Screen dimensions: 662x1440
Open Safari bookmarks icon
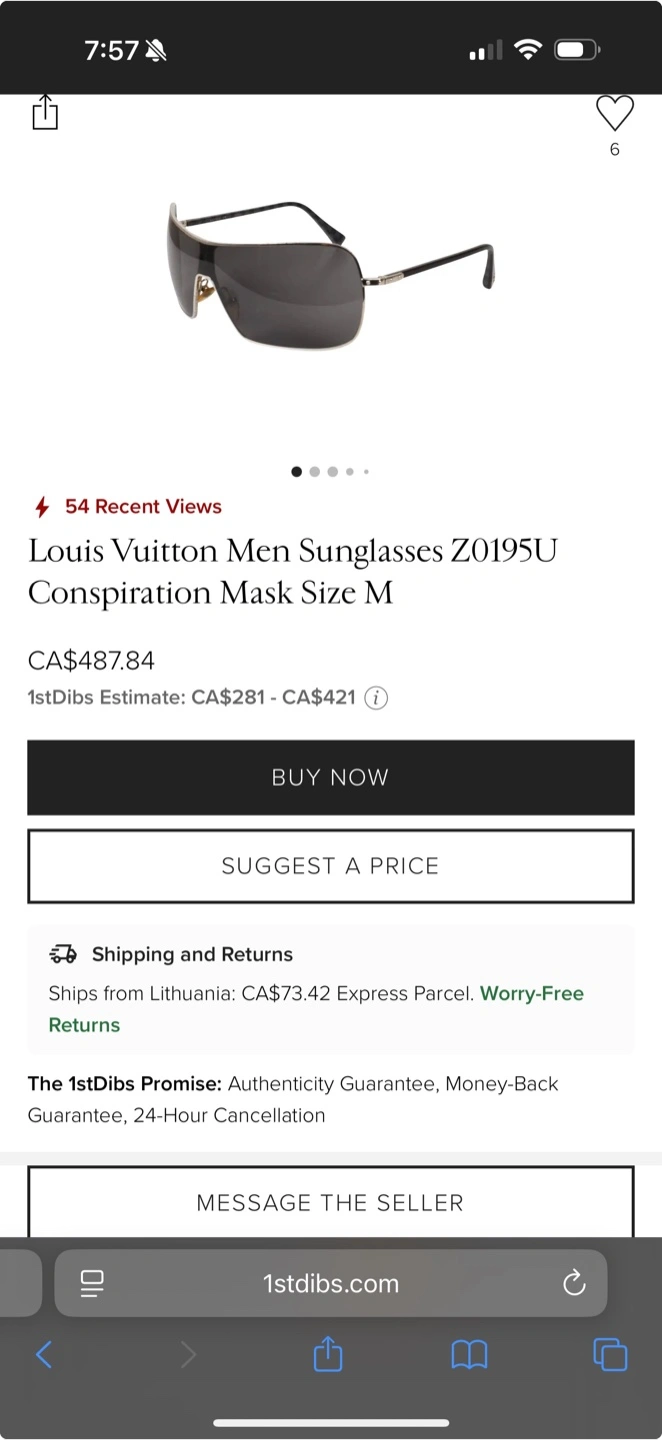[x=469, y=1355]
